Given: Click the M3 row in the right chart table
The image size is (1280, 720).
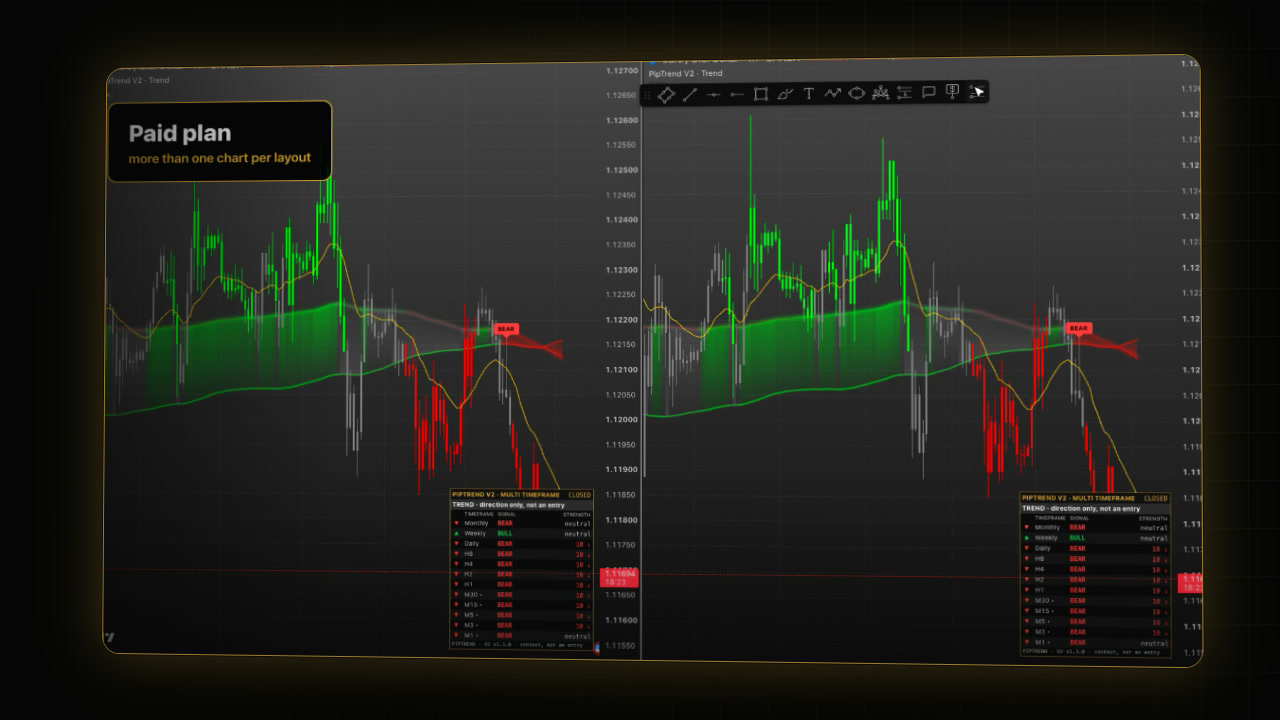Looking at the screenshot, I should [x=1095, y=632].
